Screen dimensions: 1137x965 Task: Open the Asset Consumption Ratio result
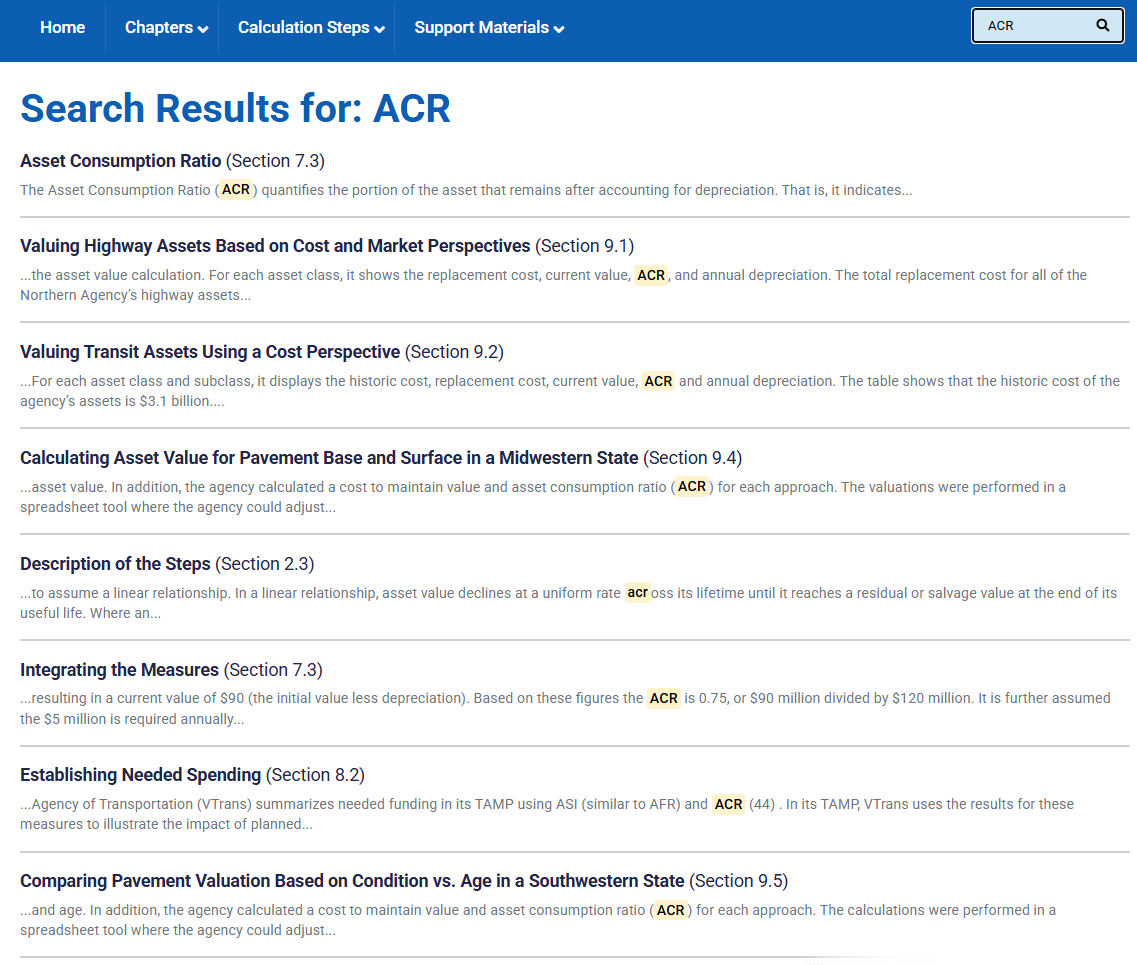click(x=120, y=161)
